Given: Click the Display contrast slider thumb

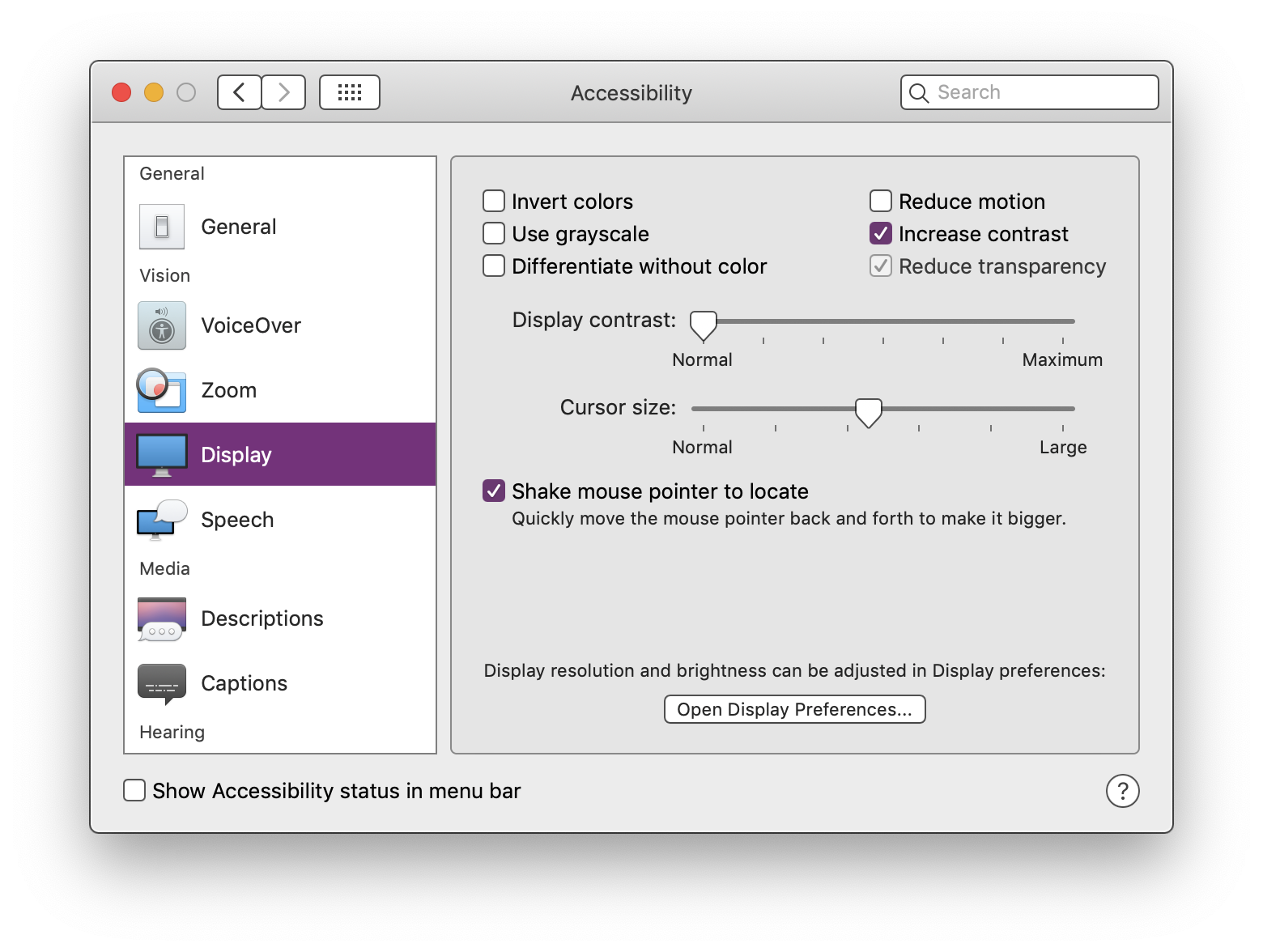Looking at the screenshot, I should (704, 325).
